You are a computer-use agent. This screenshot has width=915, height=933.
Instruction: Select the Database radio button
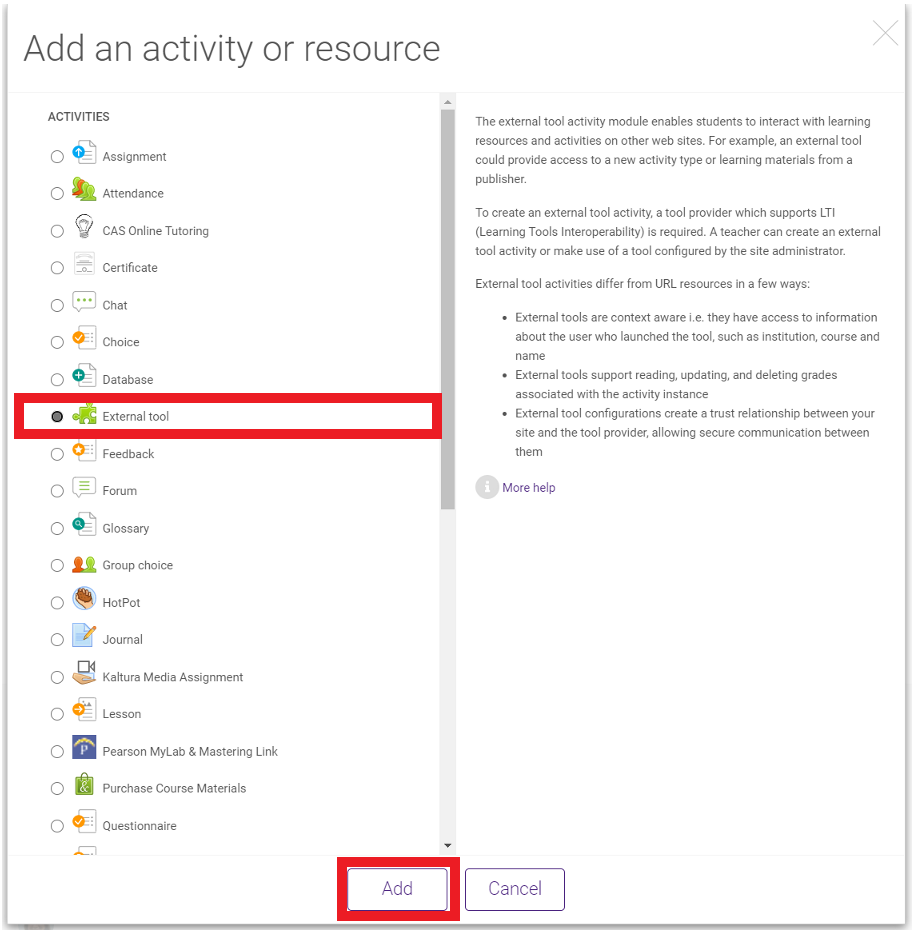(57, 380)
